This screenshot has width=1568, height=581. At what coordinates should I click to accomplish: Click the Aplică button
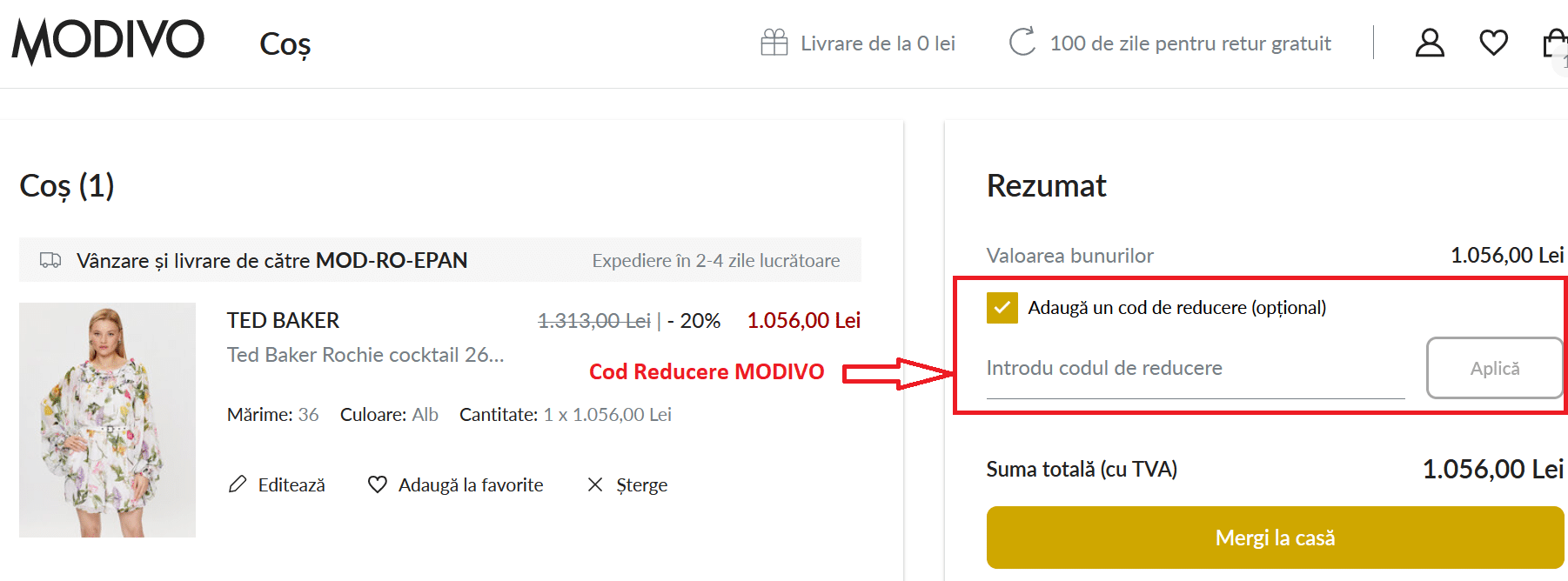(x=1494, y=368)
